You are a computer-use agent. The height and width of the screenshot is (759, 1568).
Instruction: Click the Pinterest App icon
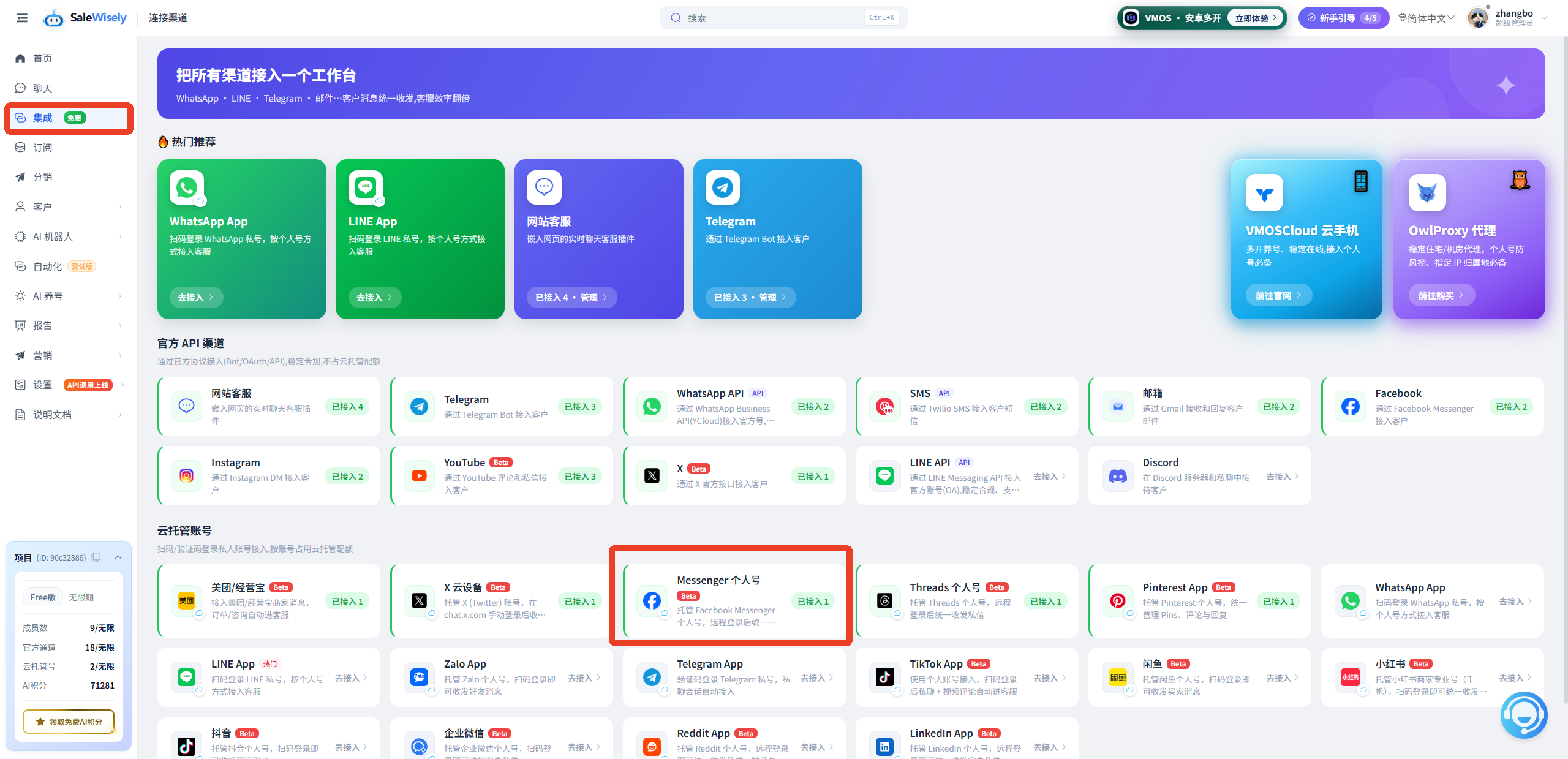point(1117,601)
